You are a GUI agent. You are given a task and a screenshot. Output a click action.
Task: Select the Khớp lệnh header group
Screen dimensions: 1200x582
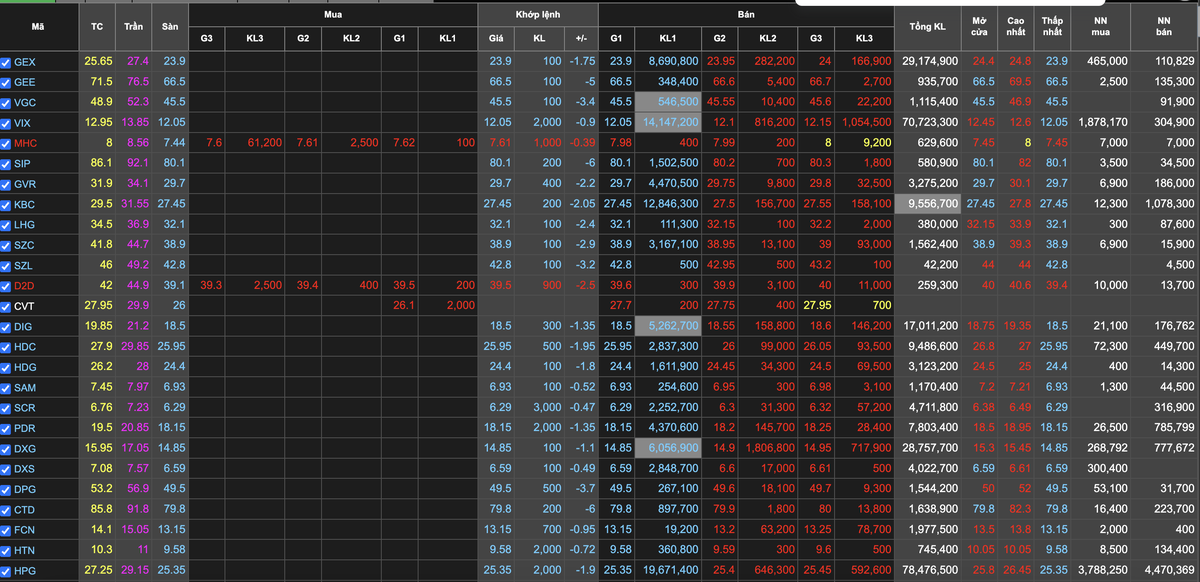click(538, 15)
